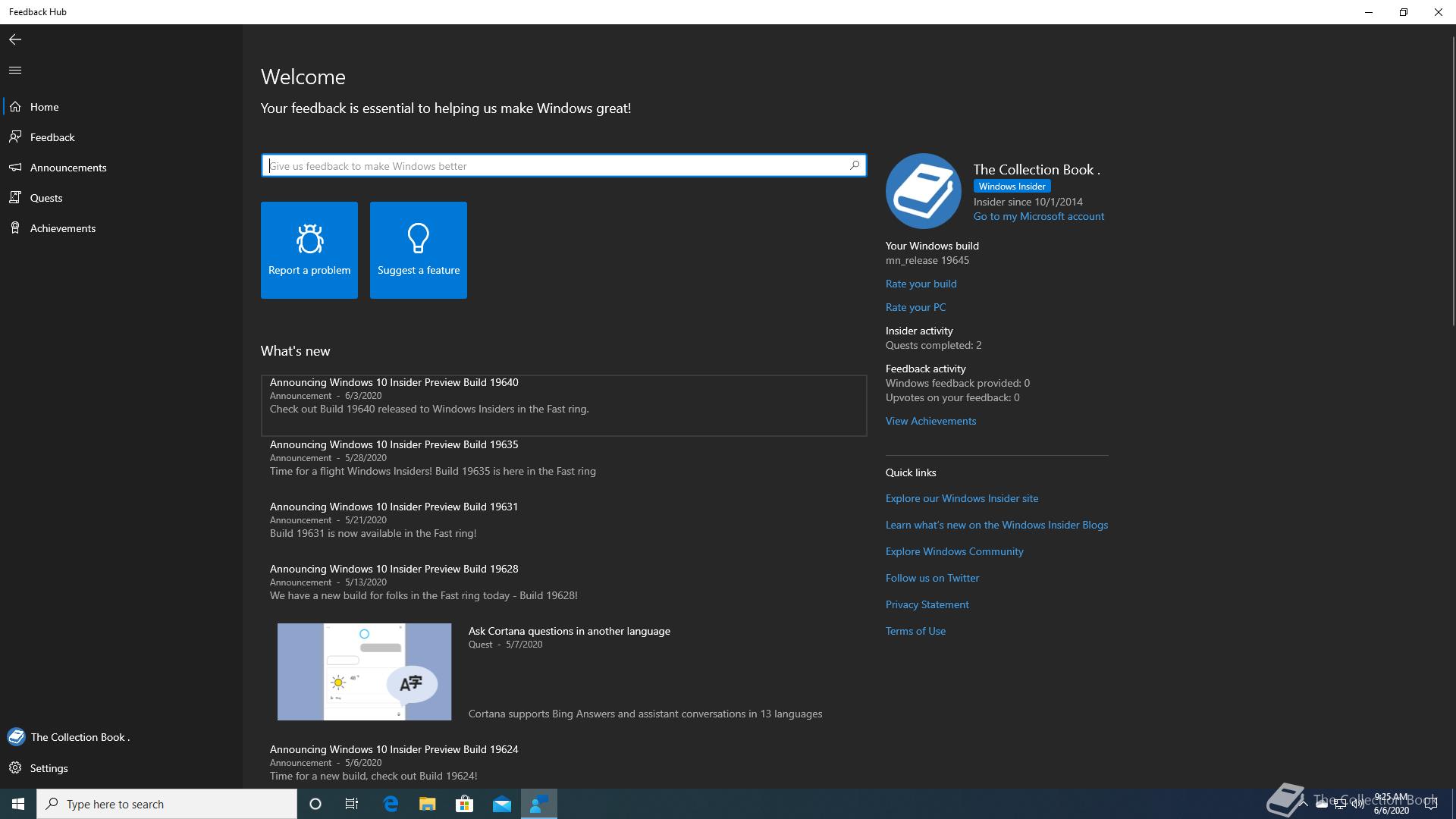Click the Cortana quest thumbnail image
The width and height of the screenshot is (1456, 819).
pyautogui.click(x=364, y=672)
